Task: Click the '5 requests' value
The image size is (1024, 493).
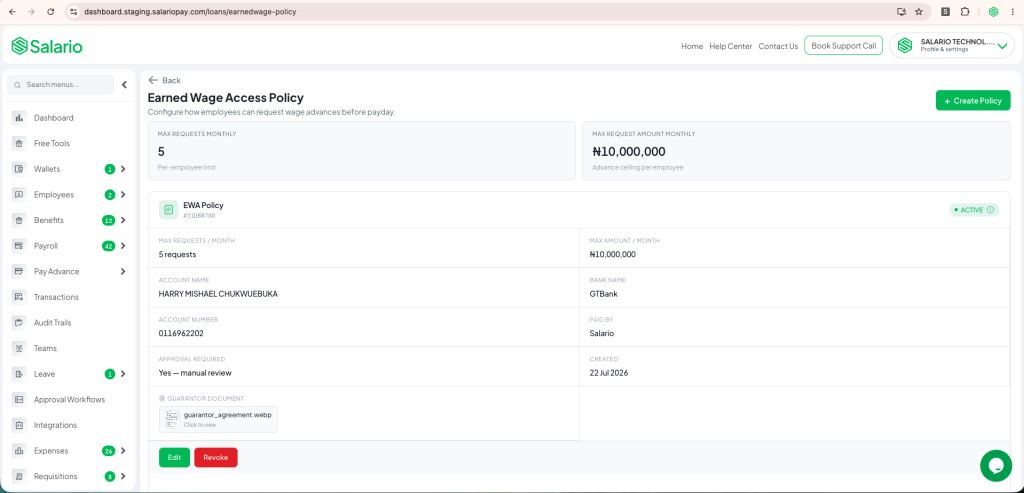Action: pyautogui.click(x=178, y=255)
